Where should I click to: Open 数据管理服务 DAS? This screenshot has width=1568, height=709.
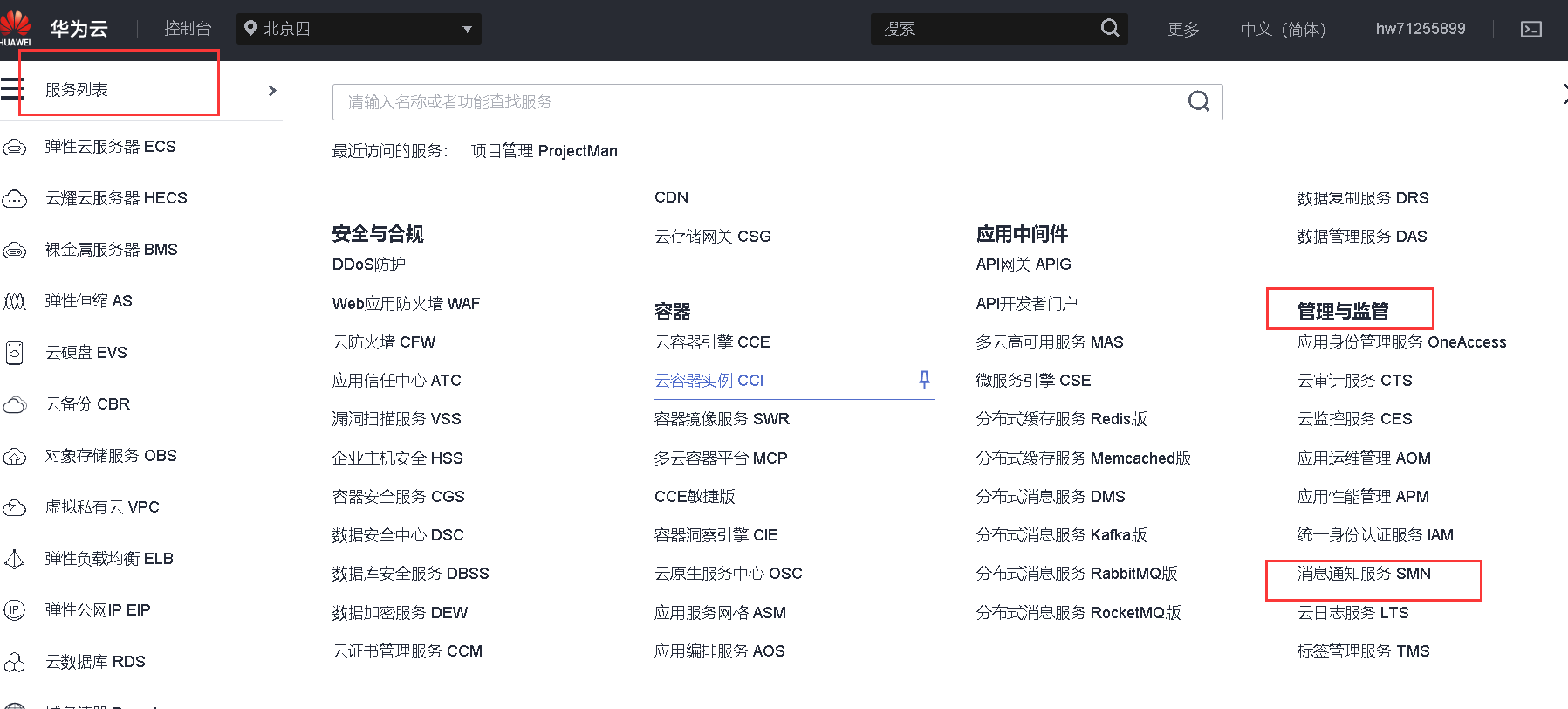coord(1362,237)
